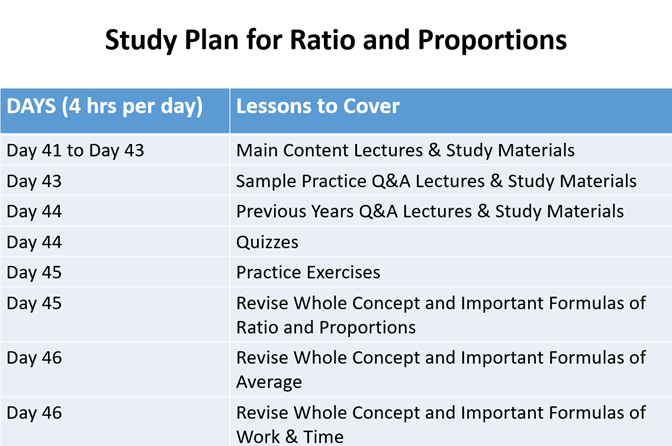Click the Day 45 cell beside Practice Exercises

115,272
